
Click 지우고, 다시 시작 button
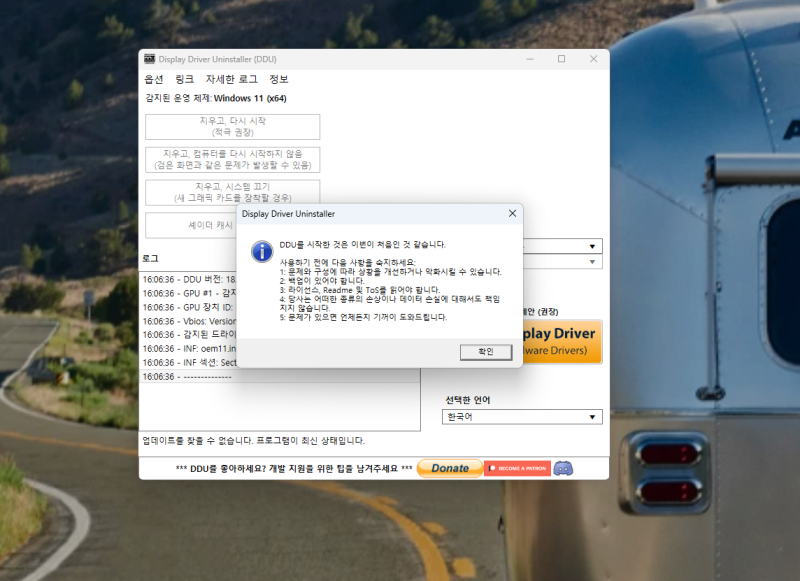[x=233, y=127]
